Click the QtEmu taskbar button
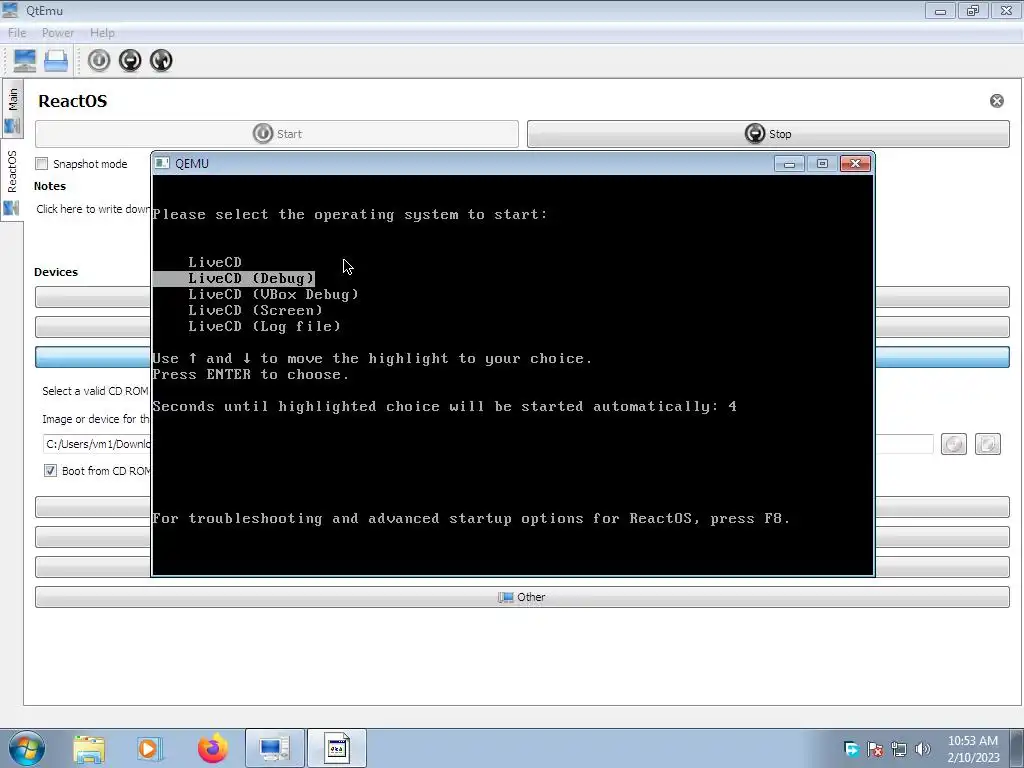This screenshot has height=768, width=1024. pyautogui.click(x=274, y=748)
